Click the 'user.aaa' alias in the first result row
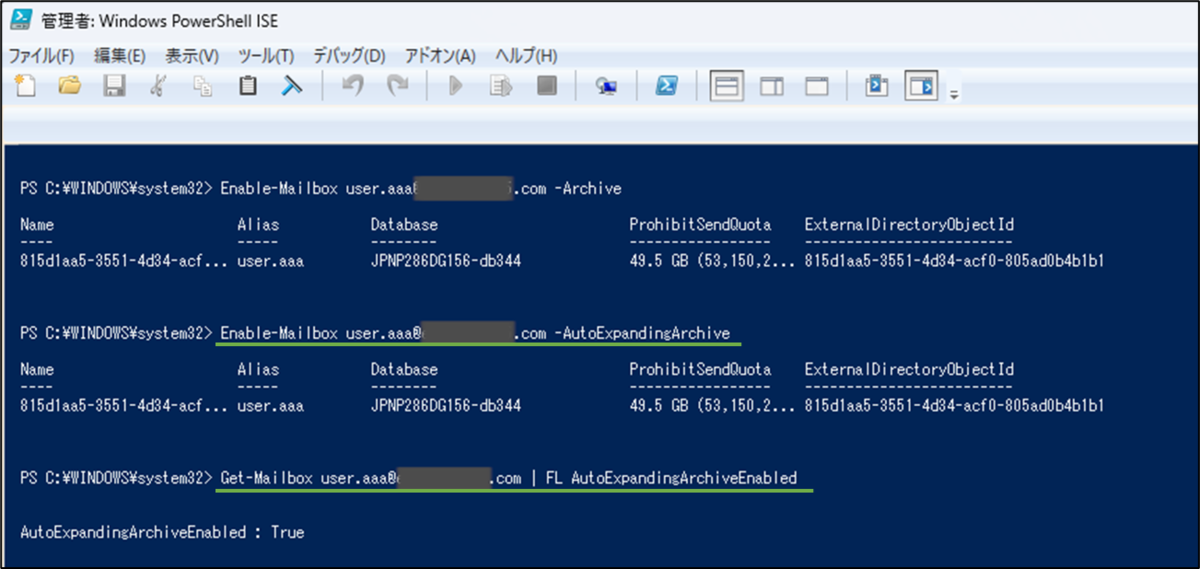Screen dimensions: 1200x569 coord(270,261)
